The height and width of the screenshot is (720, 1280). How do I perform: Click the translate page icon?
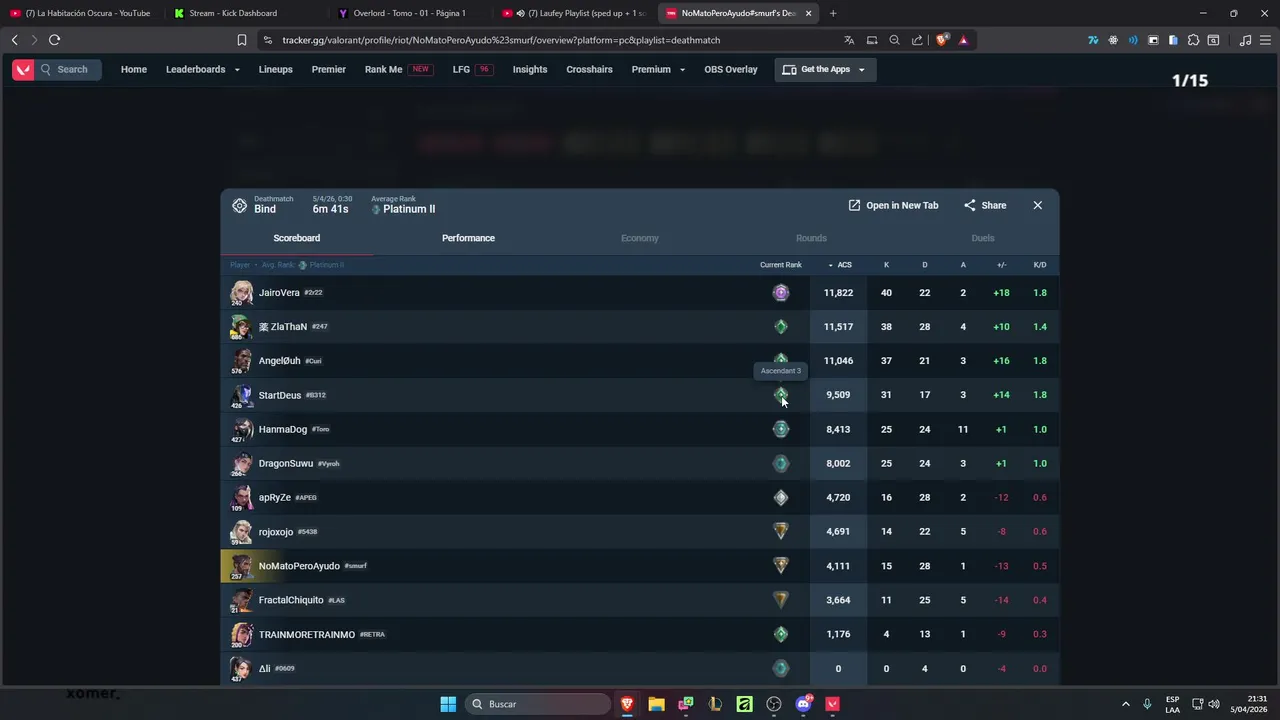tap(849, 40)
